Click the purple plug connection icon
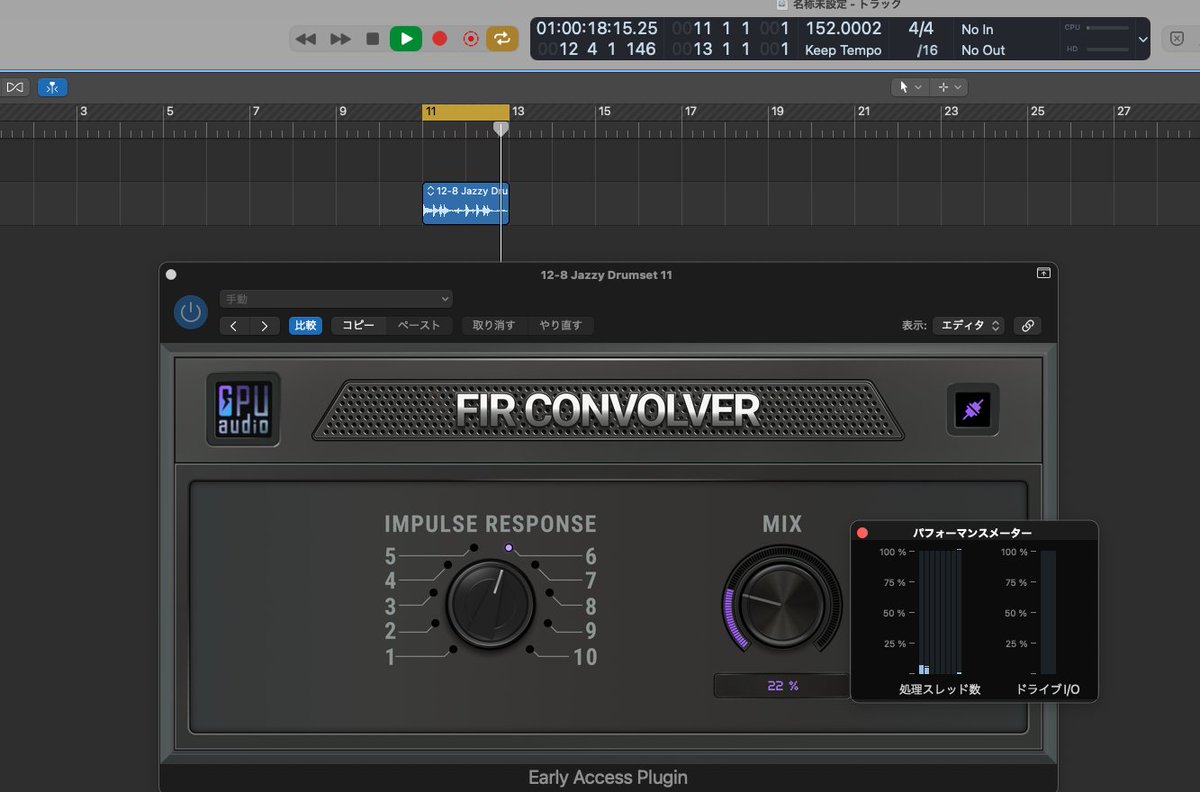This screenshot has height=792, width=1200. 972,409
